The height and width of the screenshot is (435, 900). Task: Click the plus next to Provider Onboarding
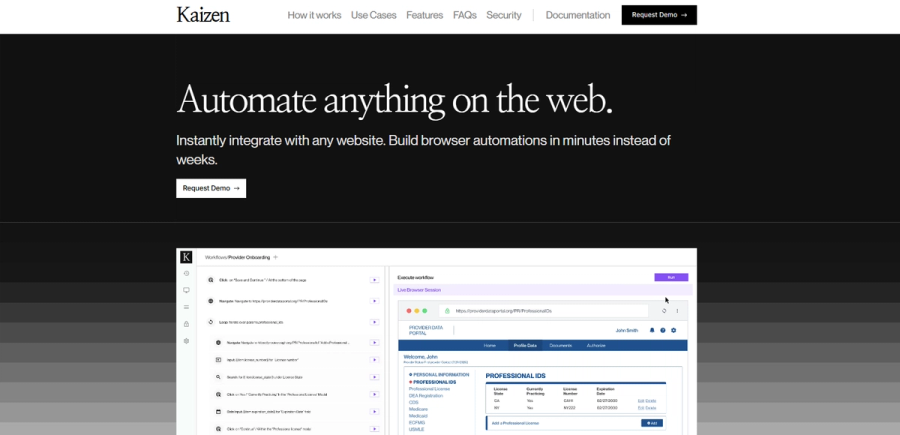(x=276, y=258)
